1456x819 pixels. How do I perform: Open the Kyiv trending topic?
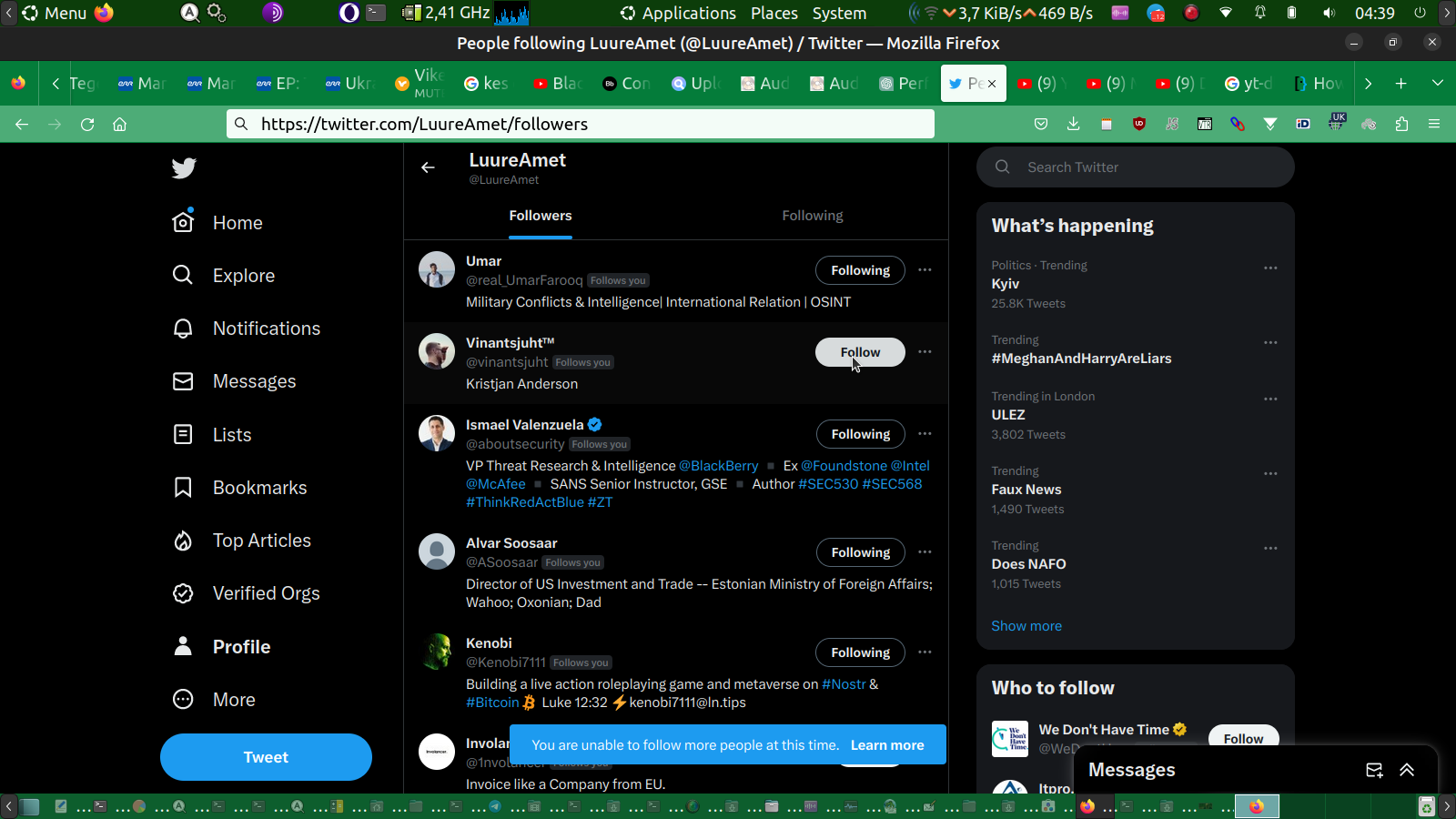point(1005,284)
